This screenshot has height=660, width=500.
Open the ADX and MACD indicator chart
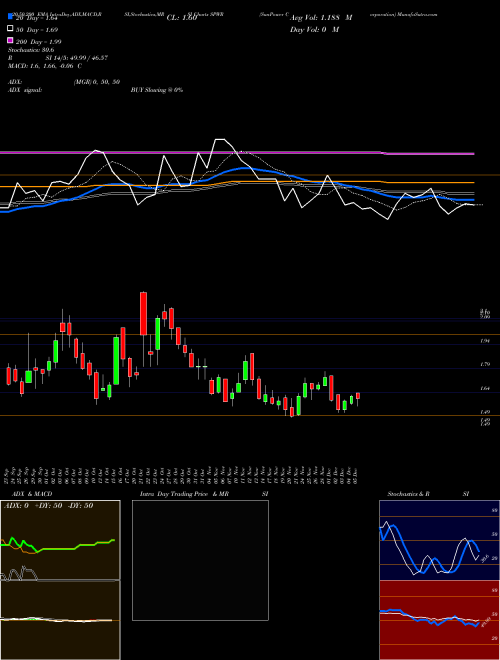(x=60, y=580)
